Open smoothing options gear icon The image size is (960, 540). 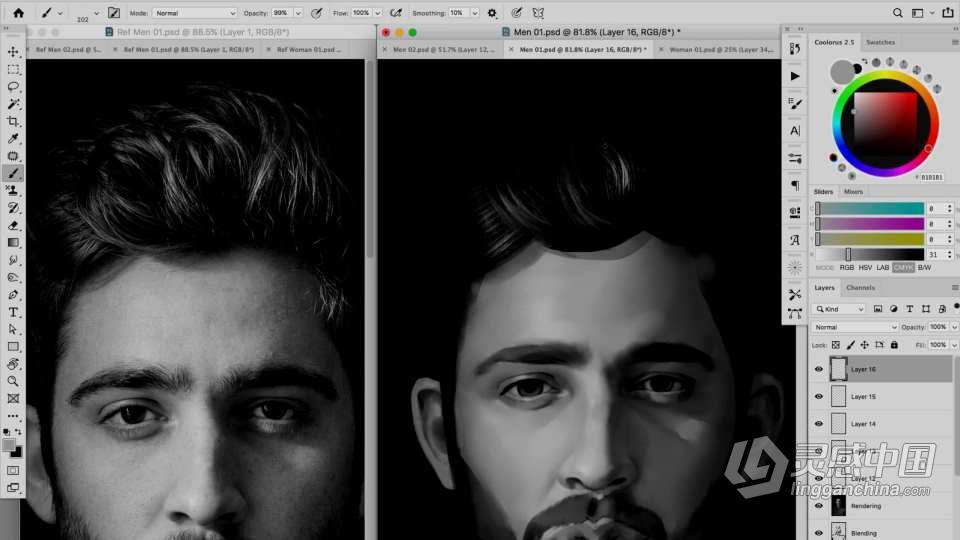click(492, 13)
